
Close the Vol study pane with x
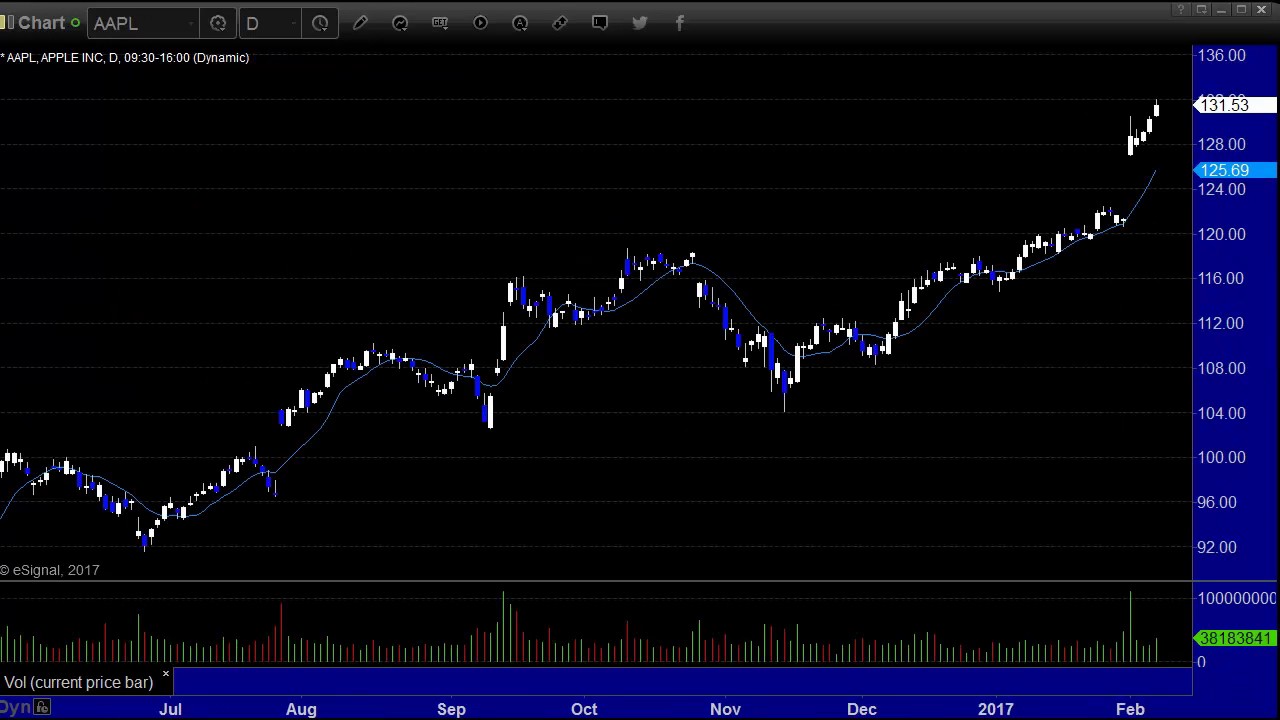166,675
